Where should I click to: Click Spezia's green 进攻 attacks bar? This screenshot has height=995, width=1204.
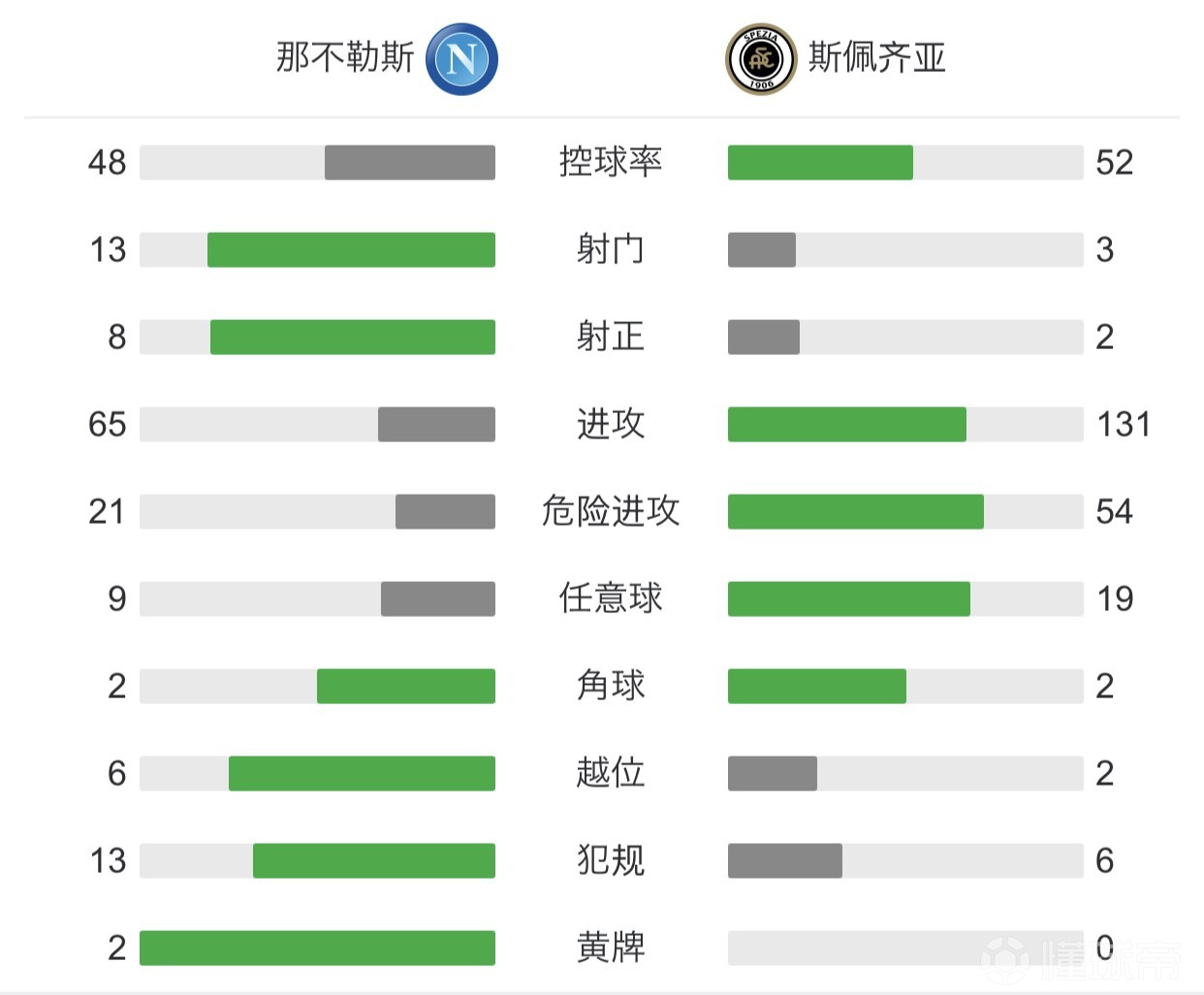pos(846,424)
